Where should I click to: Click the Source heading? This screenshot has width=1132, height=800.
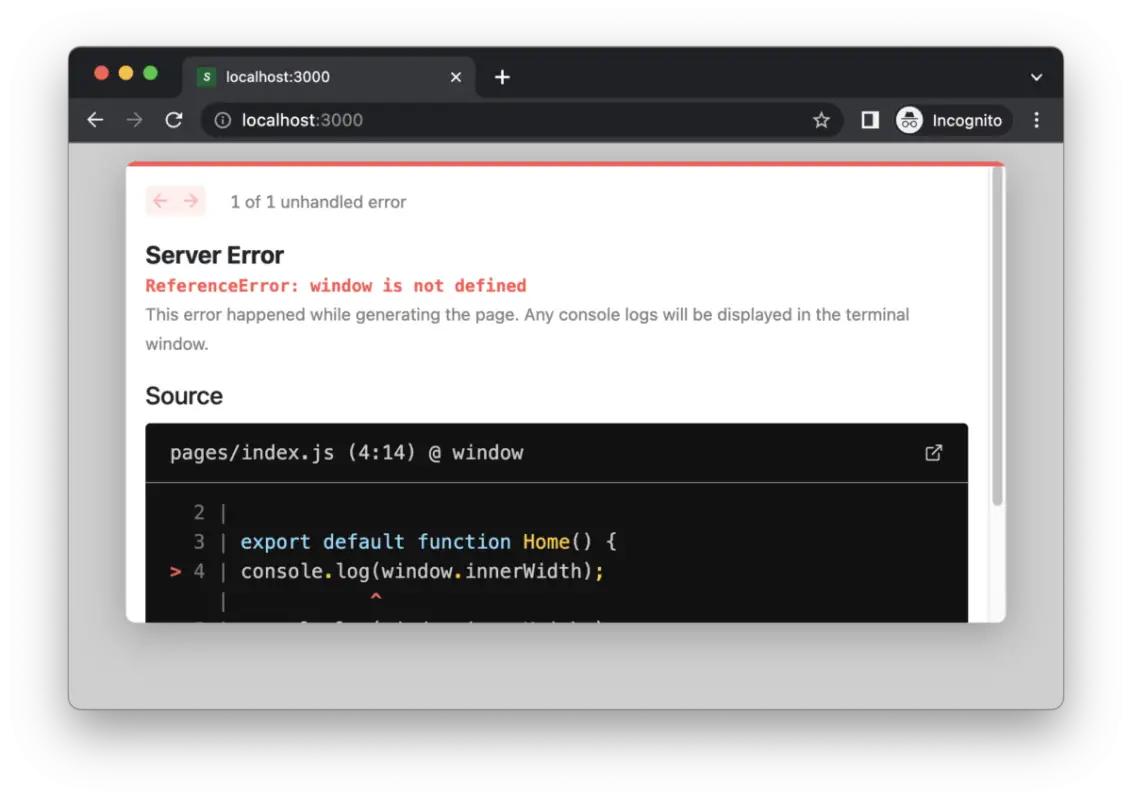[184, 396]
